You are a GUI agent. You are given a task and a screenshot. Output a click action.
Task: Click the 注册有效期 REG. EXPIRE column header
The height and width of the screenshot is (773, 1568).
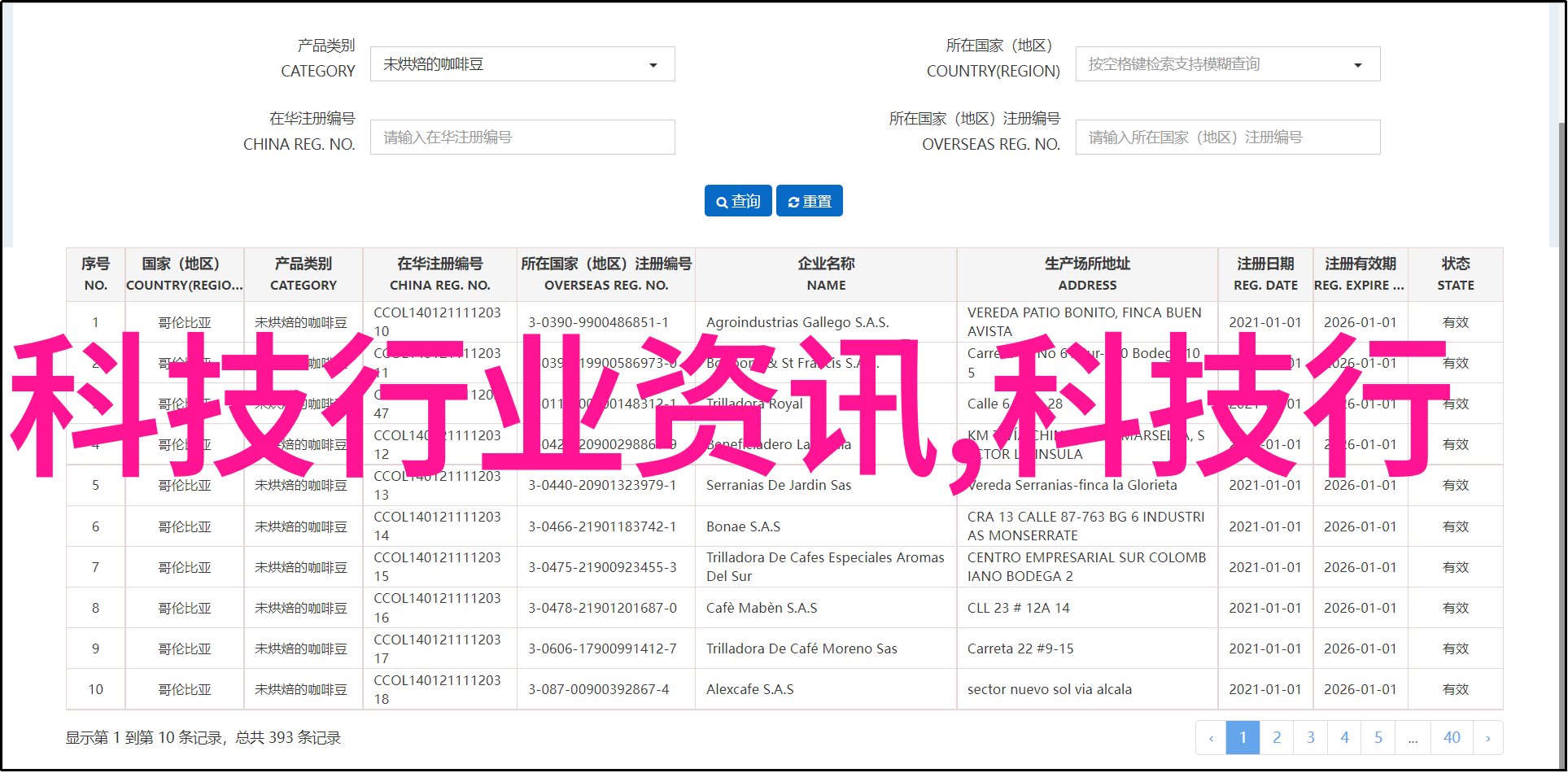pyautogui.click(x=1361, y=274)
